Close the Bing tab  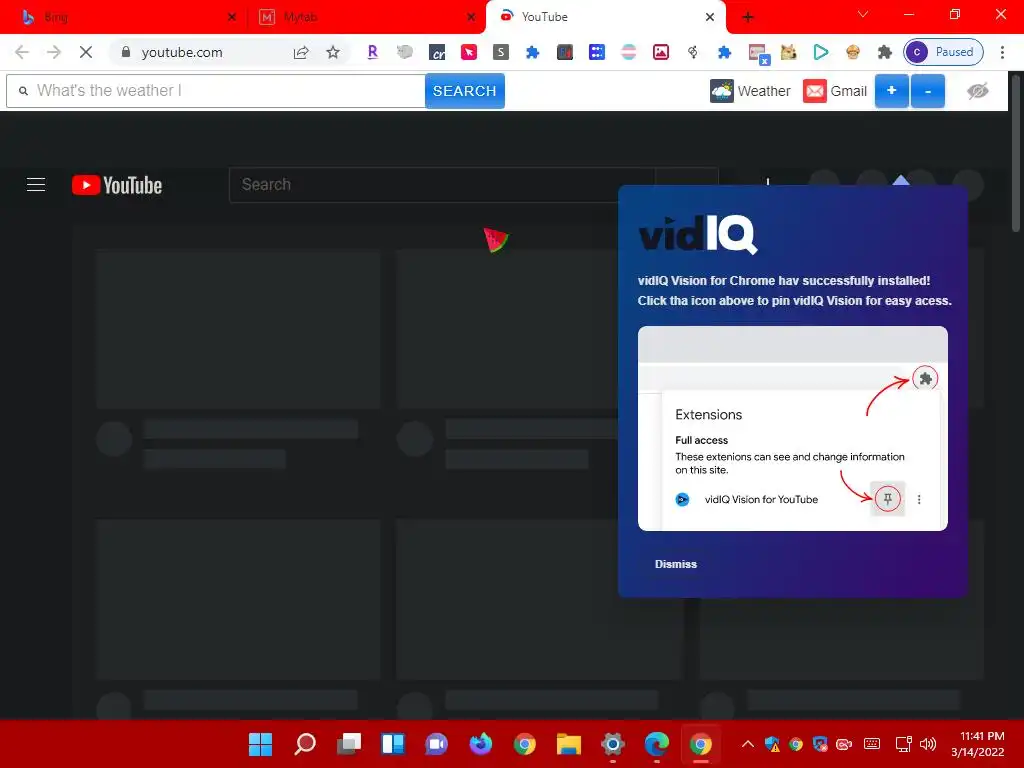tap(232, 17)
